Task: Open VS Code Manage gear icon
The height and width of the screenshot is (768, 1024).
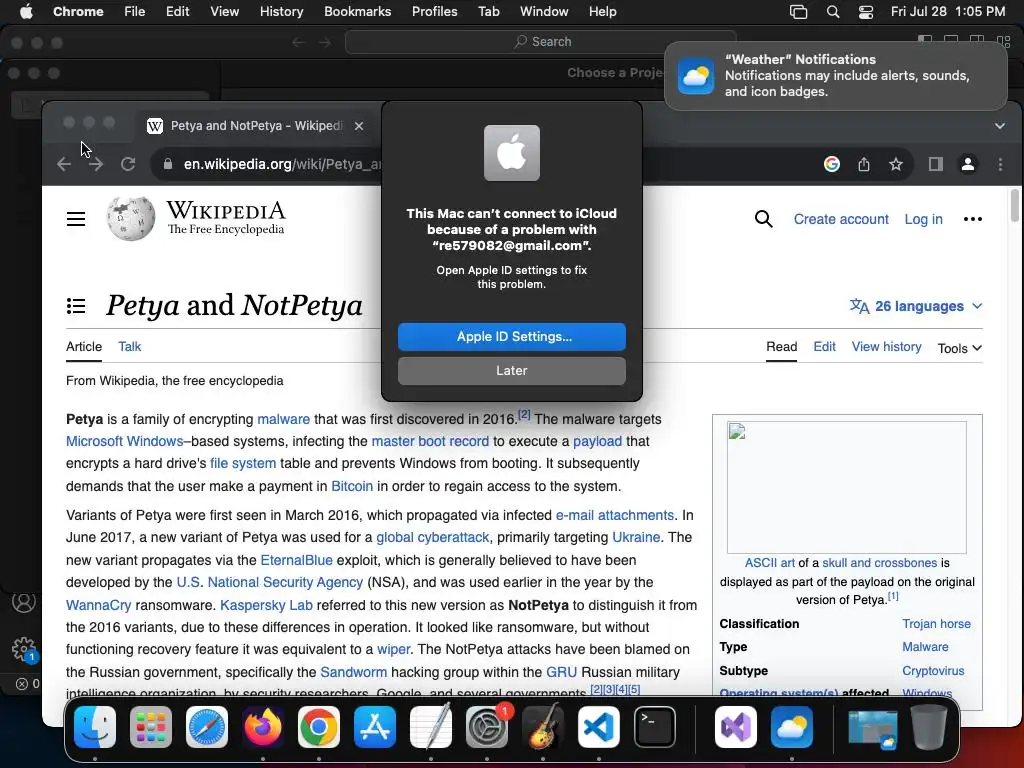Action: [x=24, y=648]
